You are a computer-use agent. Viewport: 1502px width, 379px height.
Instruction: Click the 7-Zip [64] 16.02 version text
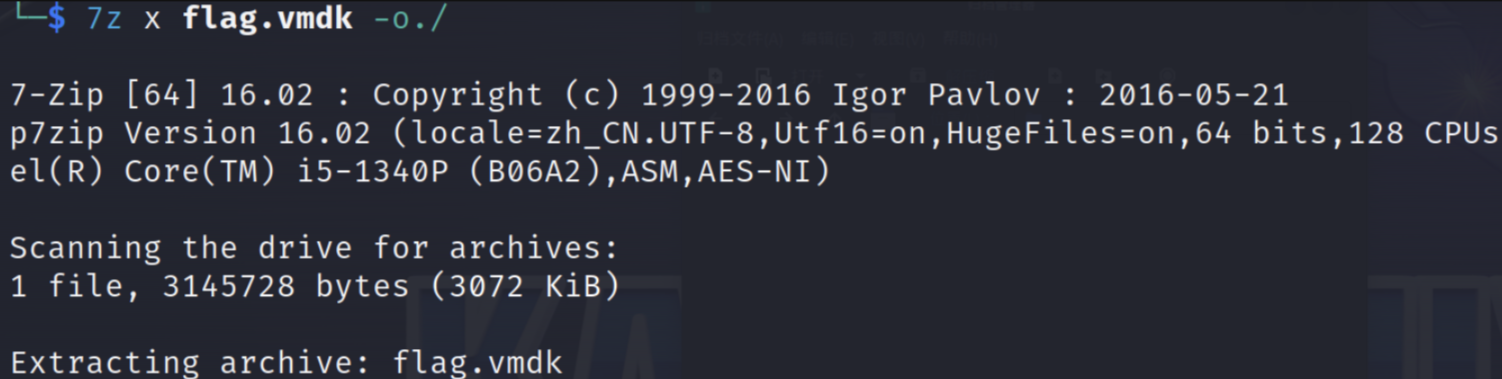[161, 96]
